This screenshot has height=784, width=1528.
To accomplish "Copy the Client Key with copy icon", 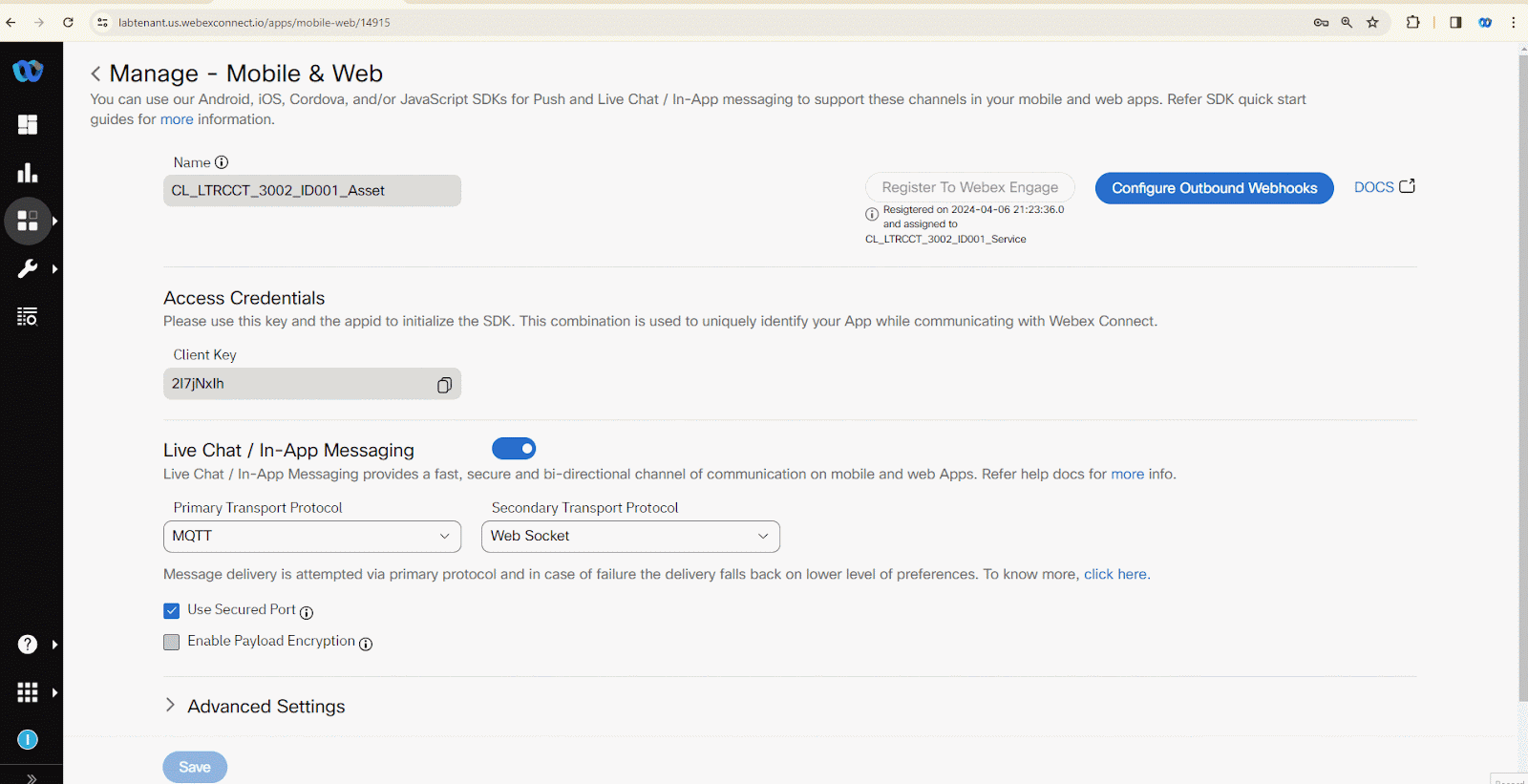I will coord(444,385).
